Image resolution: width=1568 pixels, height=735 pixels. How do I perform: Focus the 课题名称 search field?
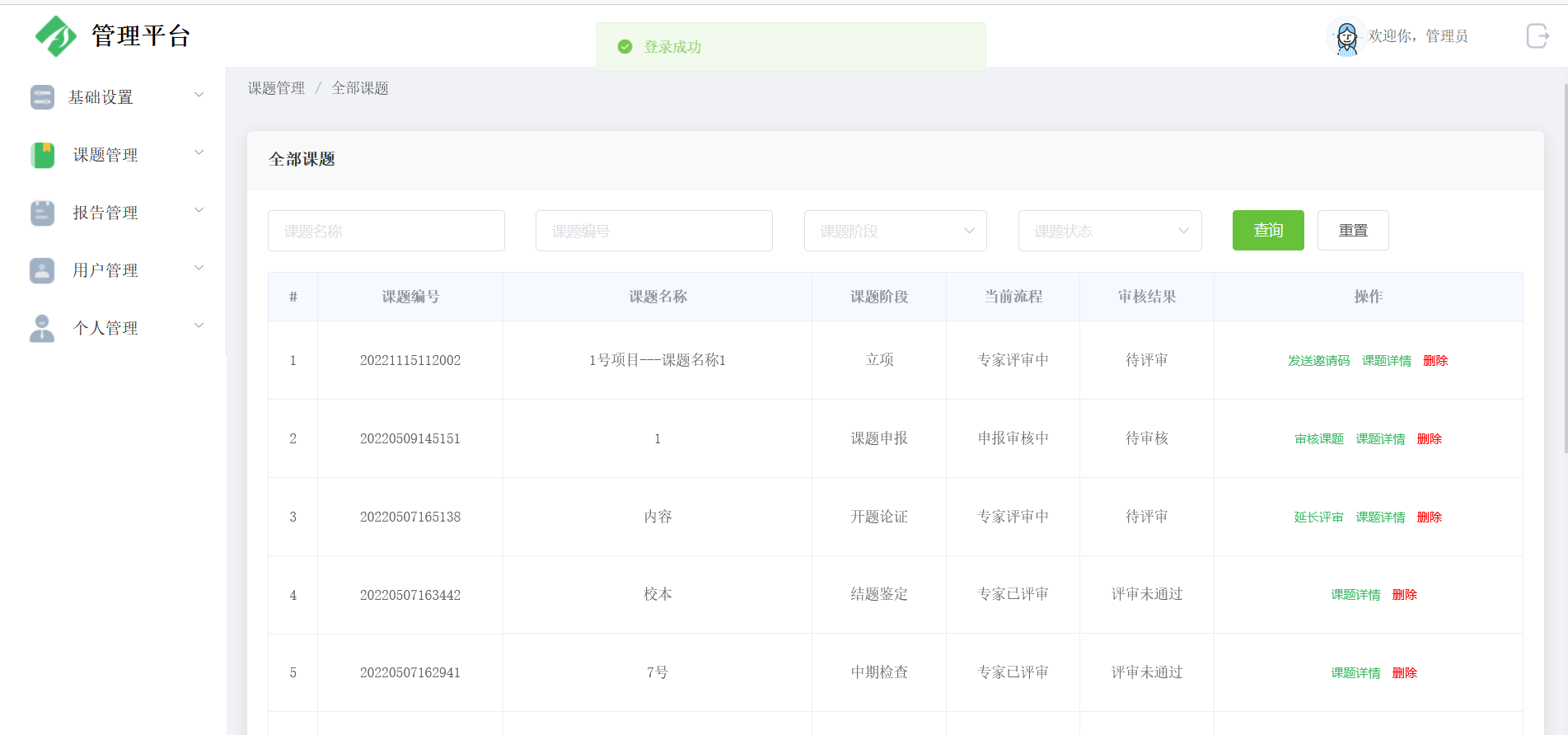click(386, 231)
